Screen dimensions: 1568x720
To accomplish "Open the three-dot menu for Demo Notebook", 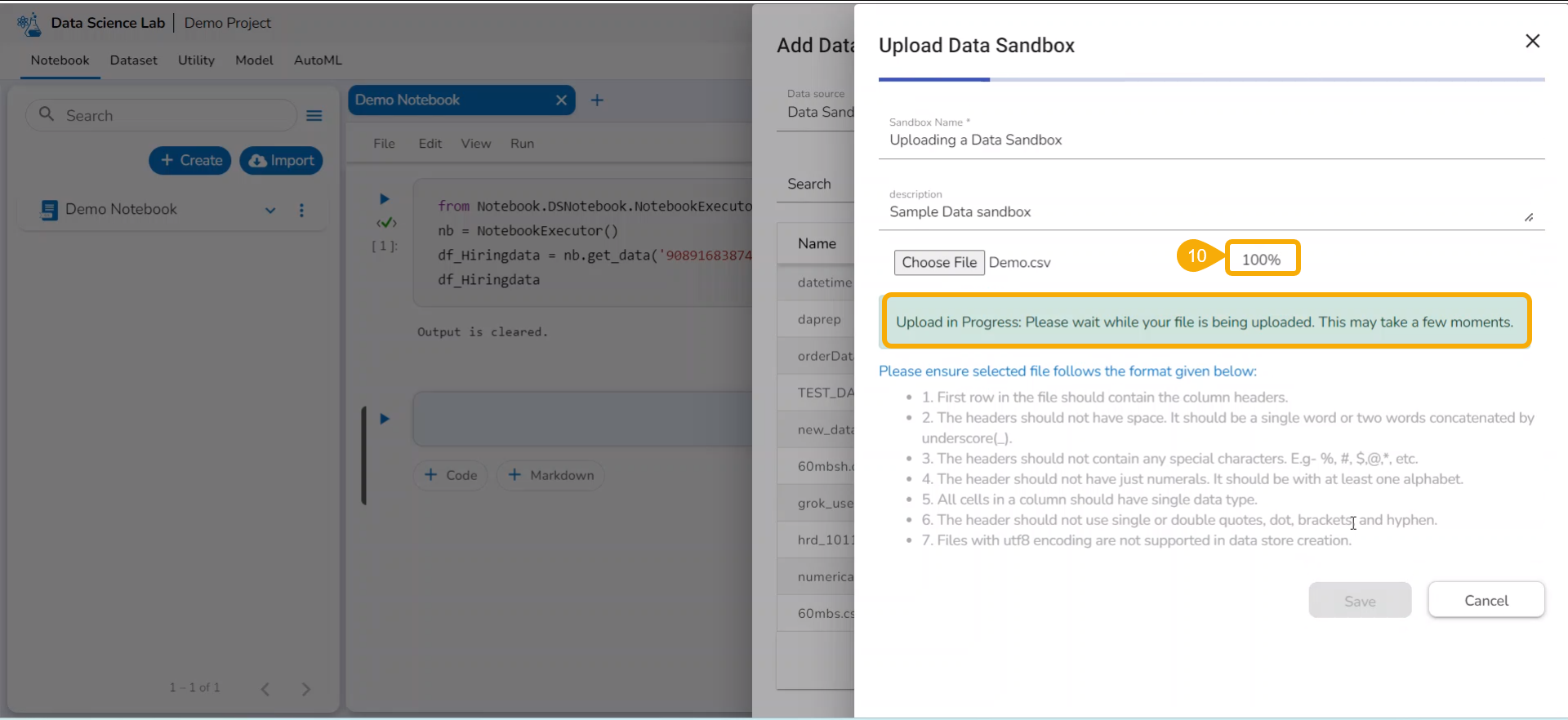I will tap(301, 210).
